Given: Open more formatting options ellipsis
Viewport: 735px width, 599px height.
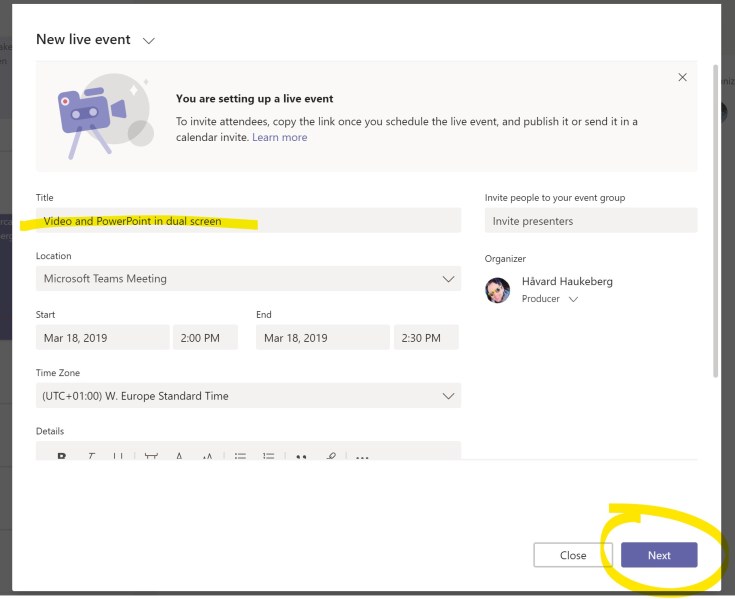Looking at the screenshot, I should [362, 457].
